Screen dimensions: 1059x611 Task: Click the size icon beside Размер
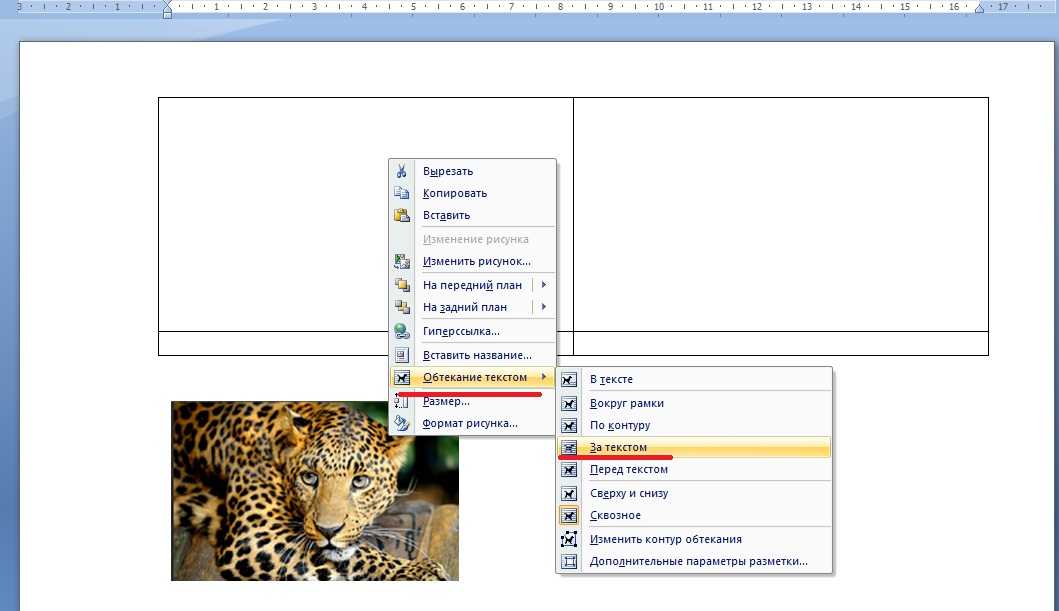pos(402,401)
